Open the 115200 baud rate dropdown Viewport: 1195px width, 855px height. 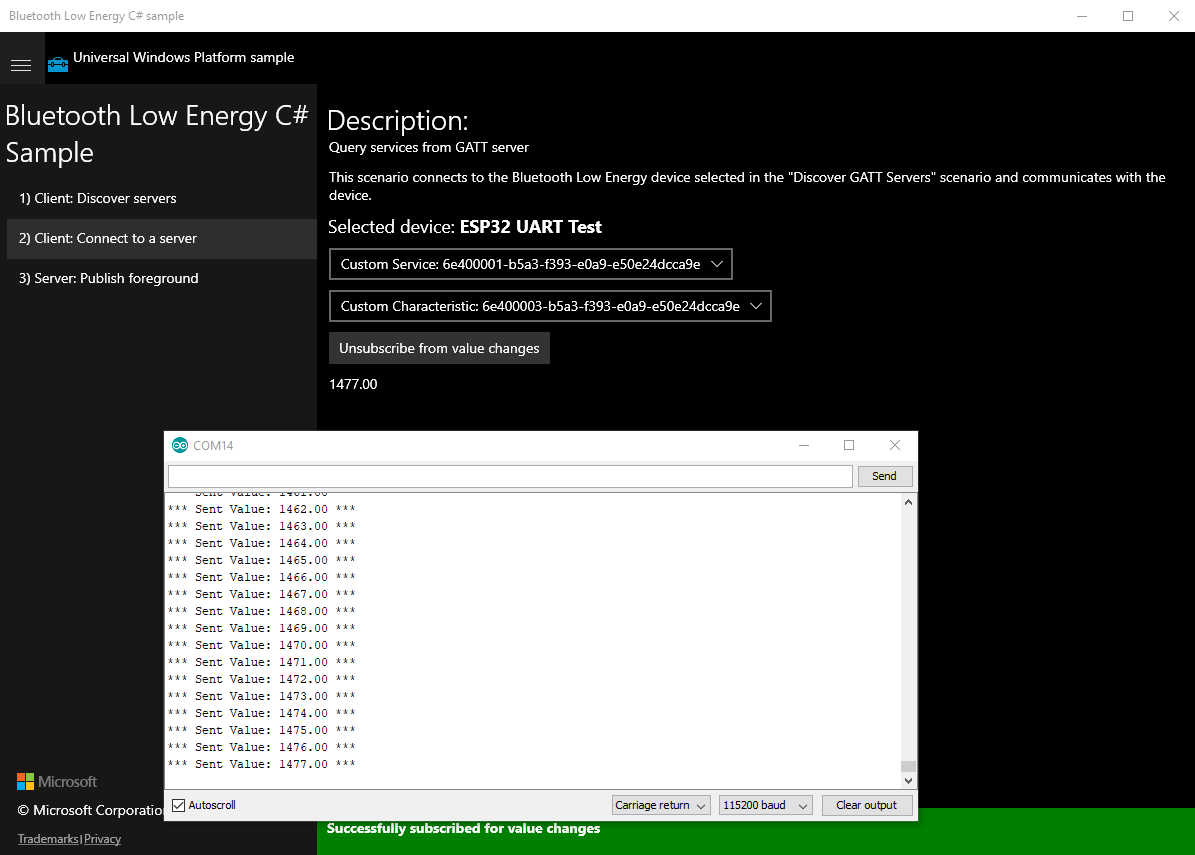pyautogui.click(x=765, y=805)
